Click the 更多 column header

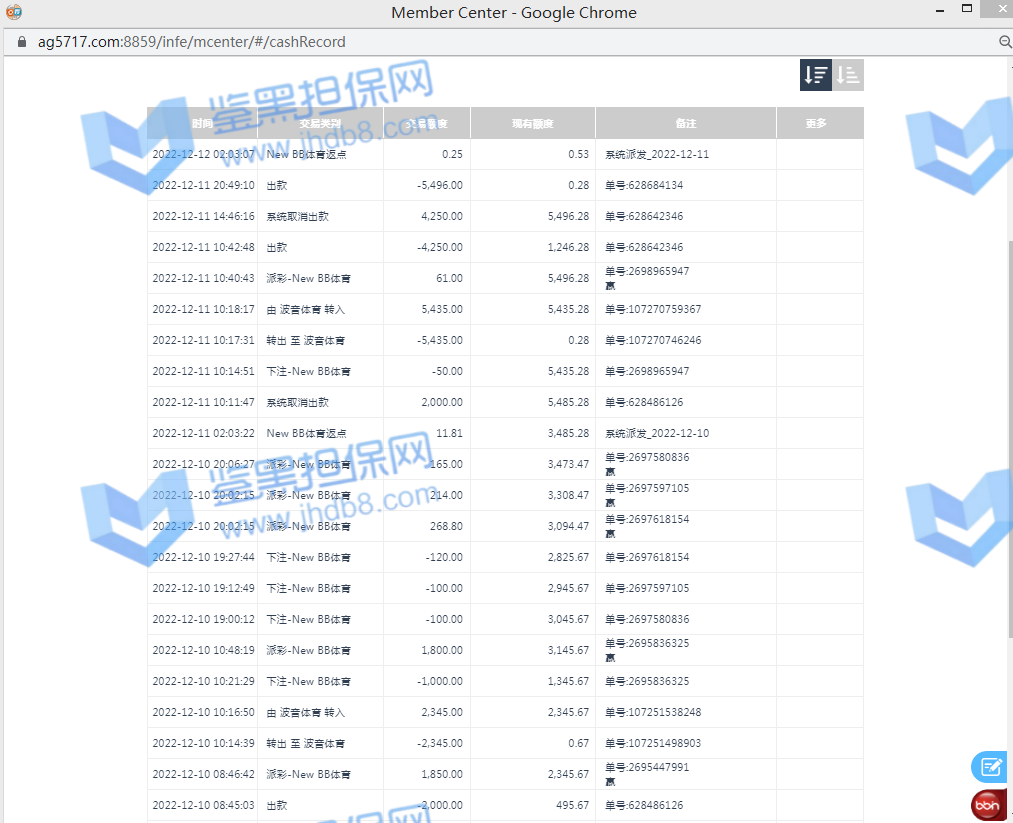click(x=816, y=123)
